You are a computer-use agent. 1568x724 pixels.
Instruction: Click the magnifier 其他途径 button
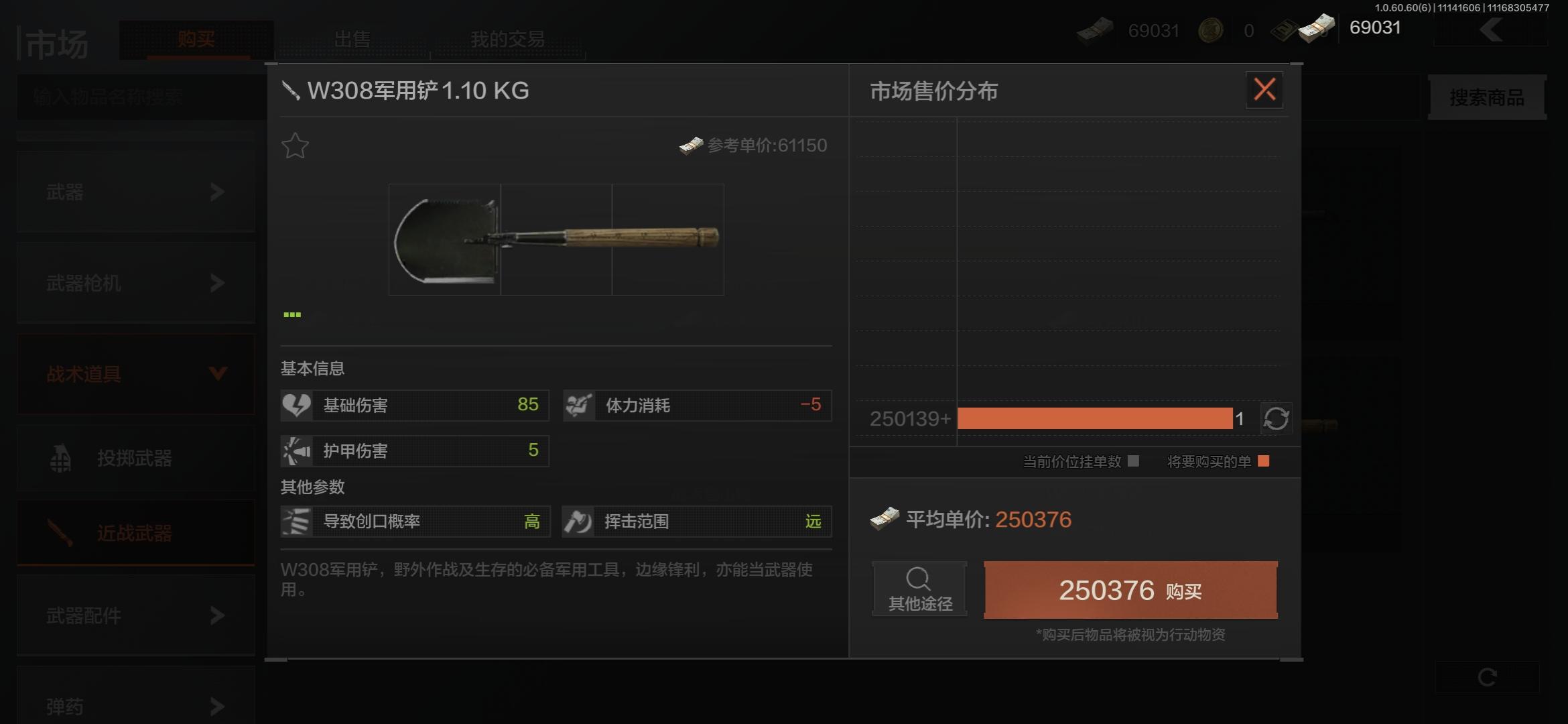(919, 589)
